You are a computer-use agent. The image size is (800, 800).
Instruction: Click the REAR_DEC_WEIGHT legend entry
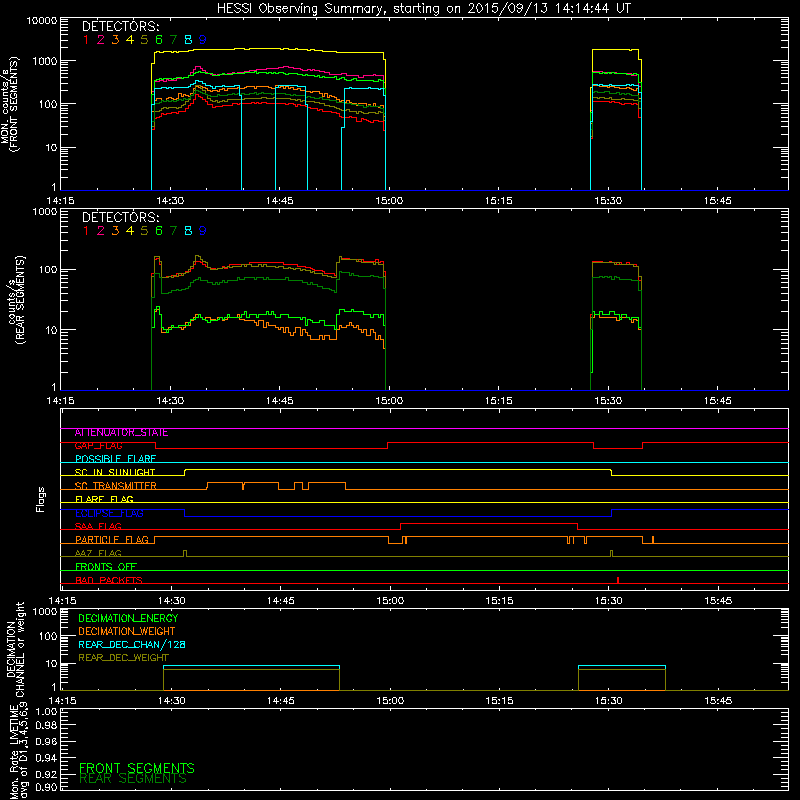tap(123, 658)
